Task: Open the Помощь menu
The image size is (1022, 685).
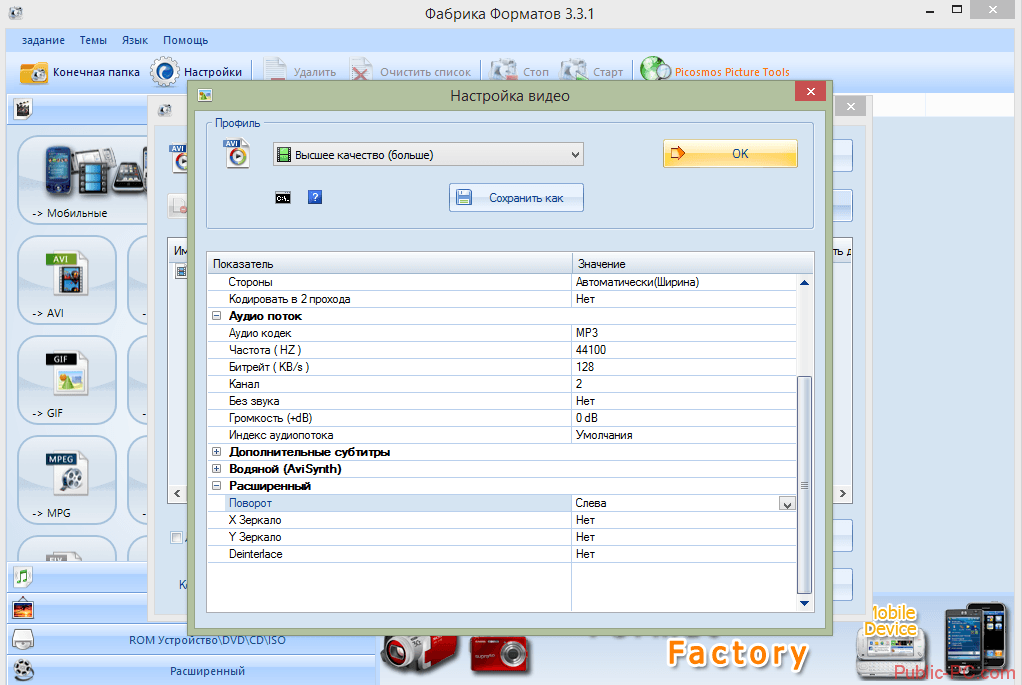Action: 185,40
